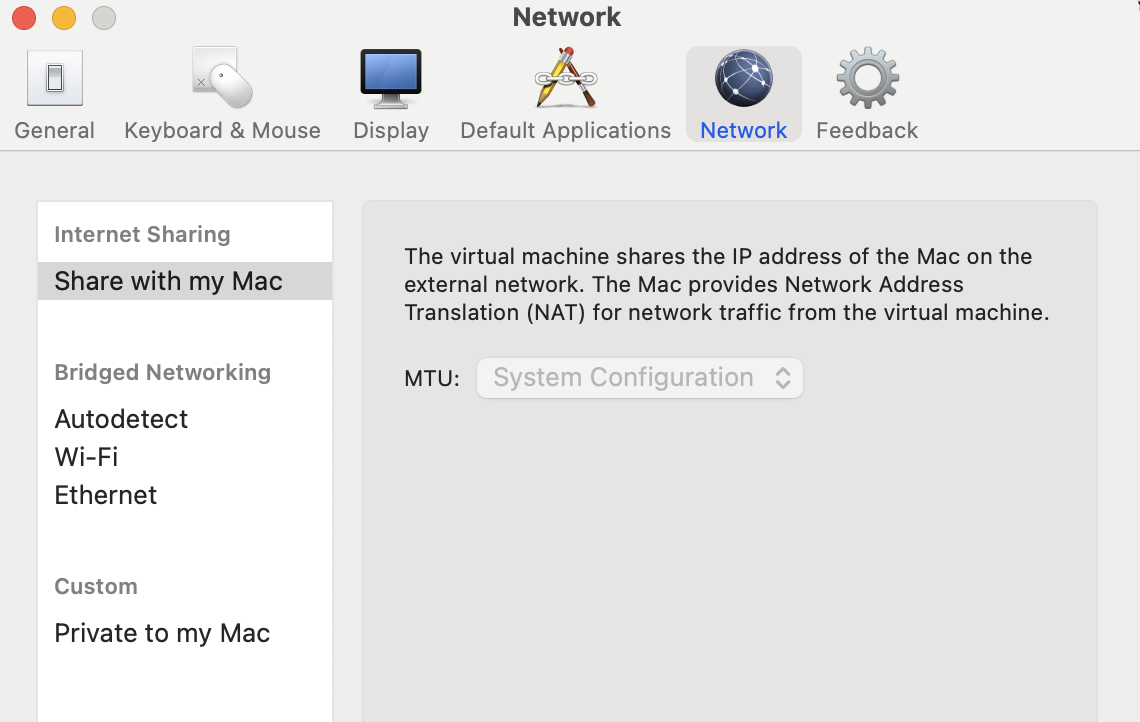Screen dimensions: 1140x722
Task: Open the Feedback gear icon
Action: (x=867, y=78)
